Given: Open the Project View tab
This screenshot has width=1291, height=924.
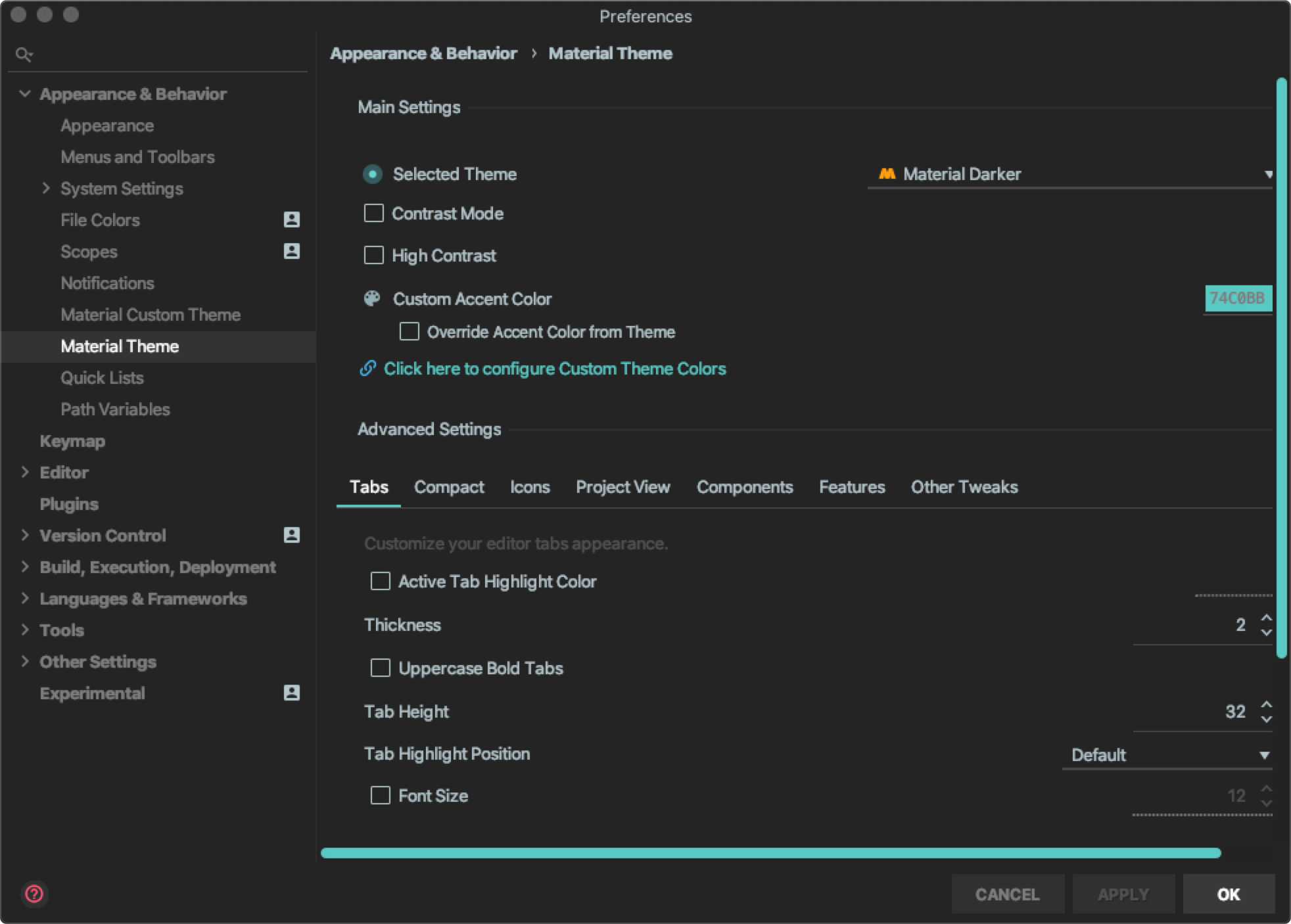Looking at the screenshot, I should (x=623, y=487).
